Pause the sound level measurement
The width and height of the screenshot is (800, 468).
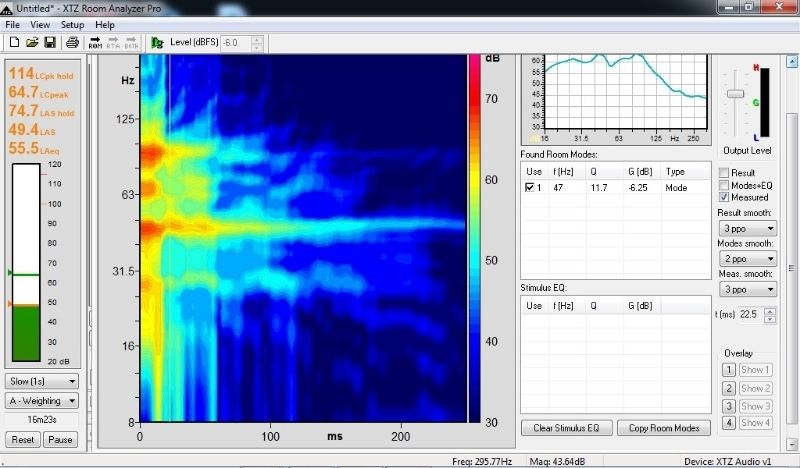pyautogui.click(x=60, y=439)
